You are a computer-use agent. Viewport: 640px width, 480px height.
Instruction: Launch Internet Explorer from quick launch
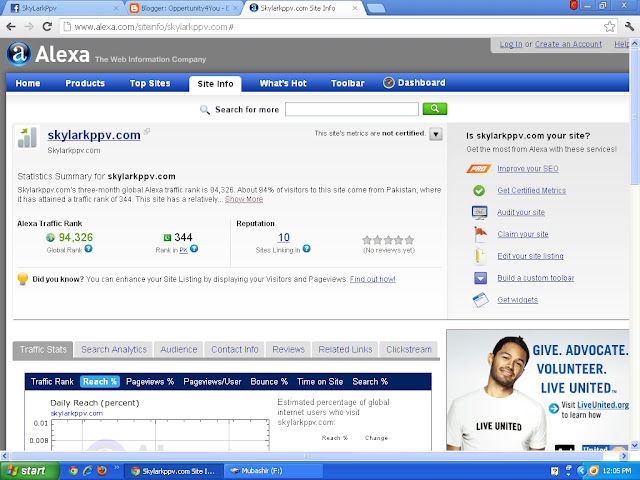(87, 471)
